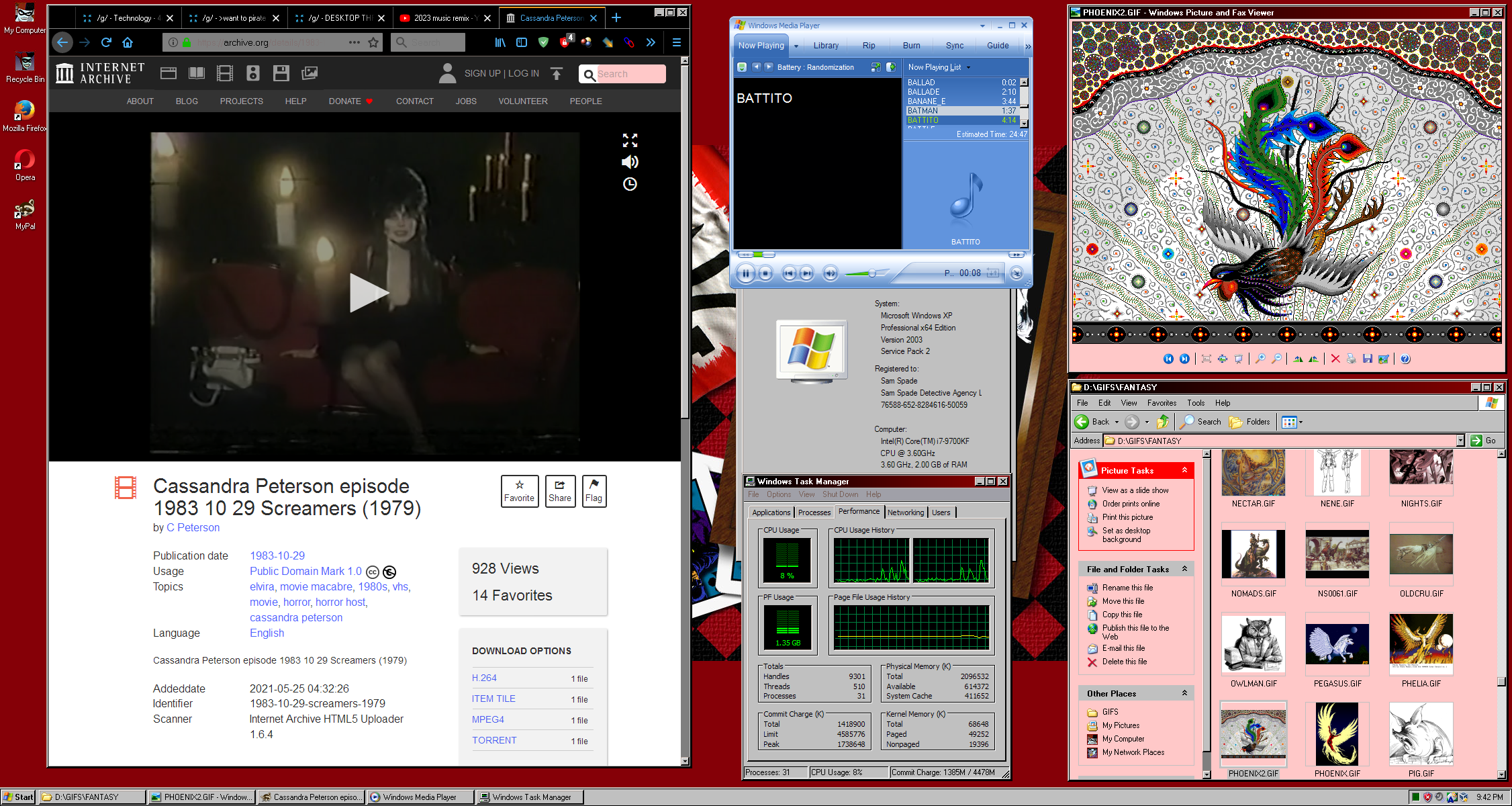
Task: Toggle Media Player full screen view
Action: click(876, 67)
